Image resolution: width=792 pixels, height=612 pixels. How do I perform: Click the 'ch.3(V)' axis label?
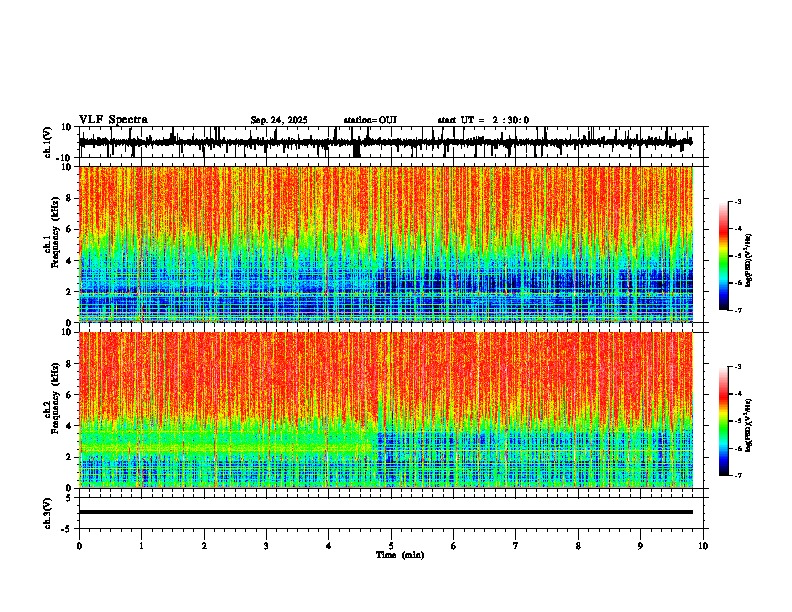(47, 514)
